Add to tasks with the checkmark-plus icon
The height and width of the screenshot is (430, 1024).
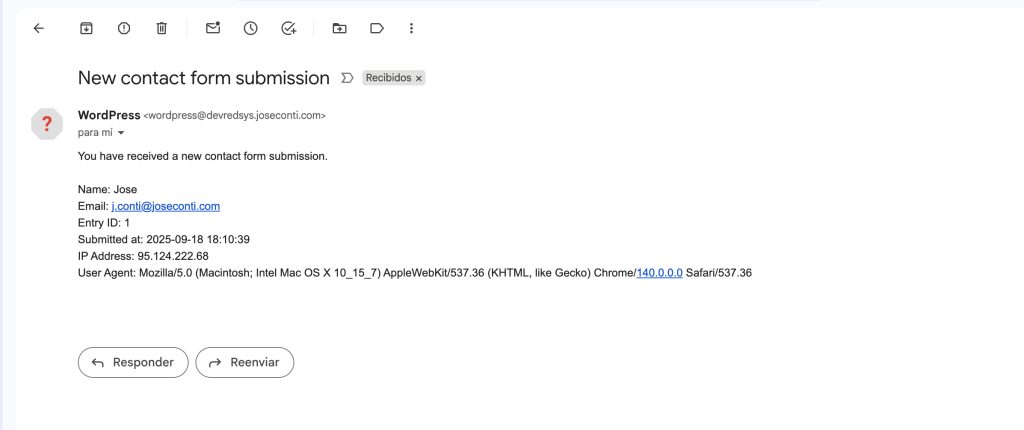pyautogui.click(x=289, y=28)
